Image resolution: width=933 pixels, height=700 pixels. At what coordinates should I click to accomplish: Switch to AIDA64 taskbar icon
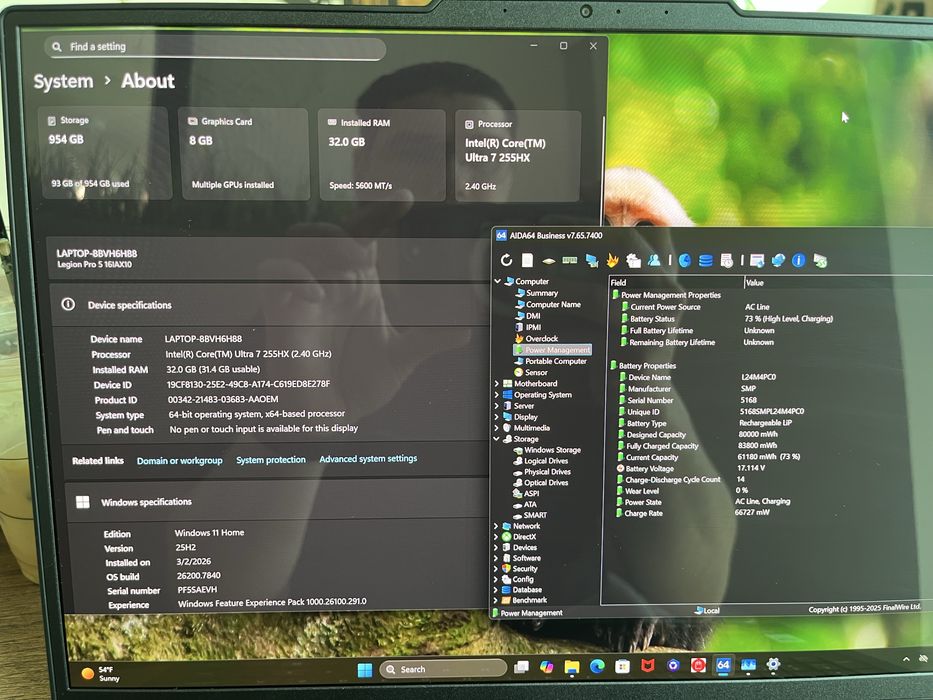pos(723,665)
